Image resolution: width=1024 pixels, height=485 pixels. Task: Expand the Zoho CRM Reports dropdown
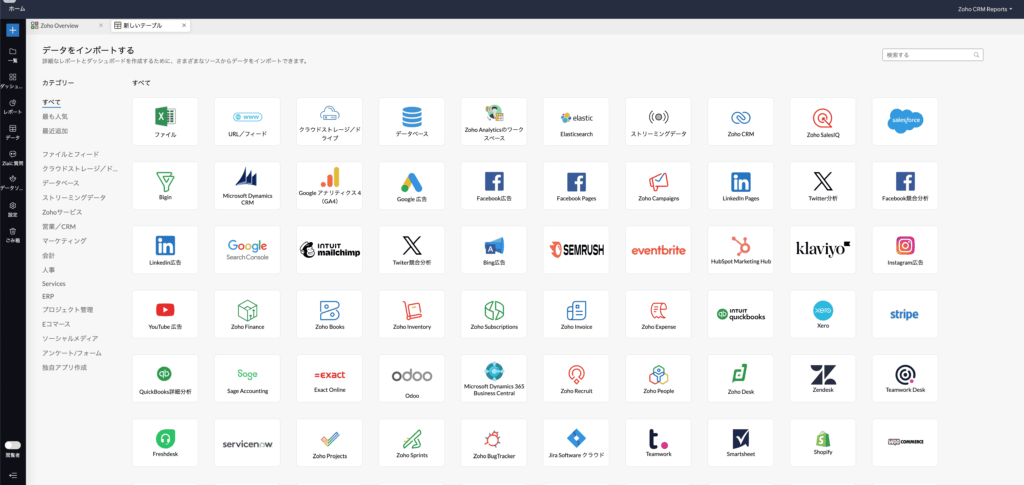click(x=986, y=8)
